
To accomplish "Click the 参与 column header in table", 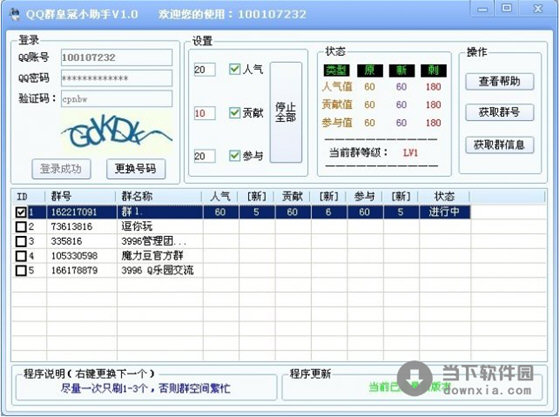I will (x=365, y=196).
